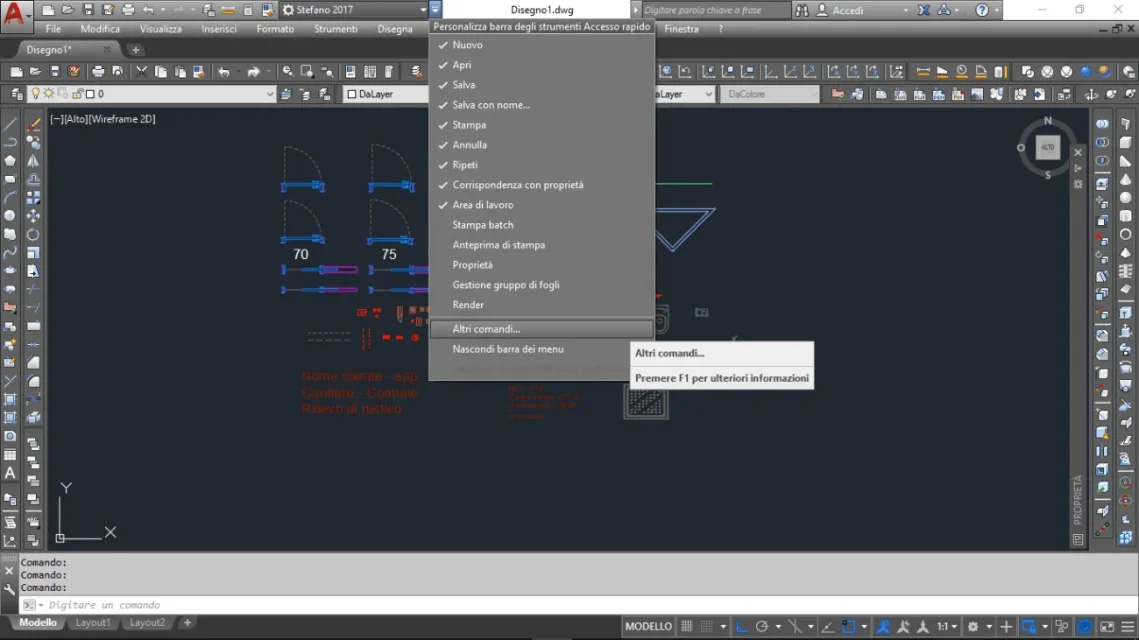
Task: Open the Modifica menu
Action: pyautogui.click(x=100, y=29)
